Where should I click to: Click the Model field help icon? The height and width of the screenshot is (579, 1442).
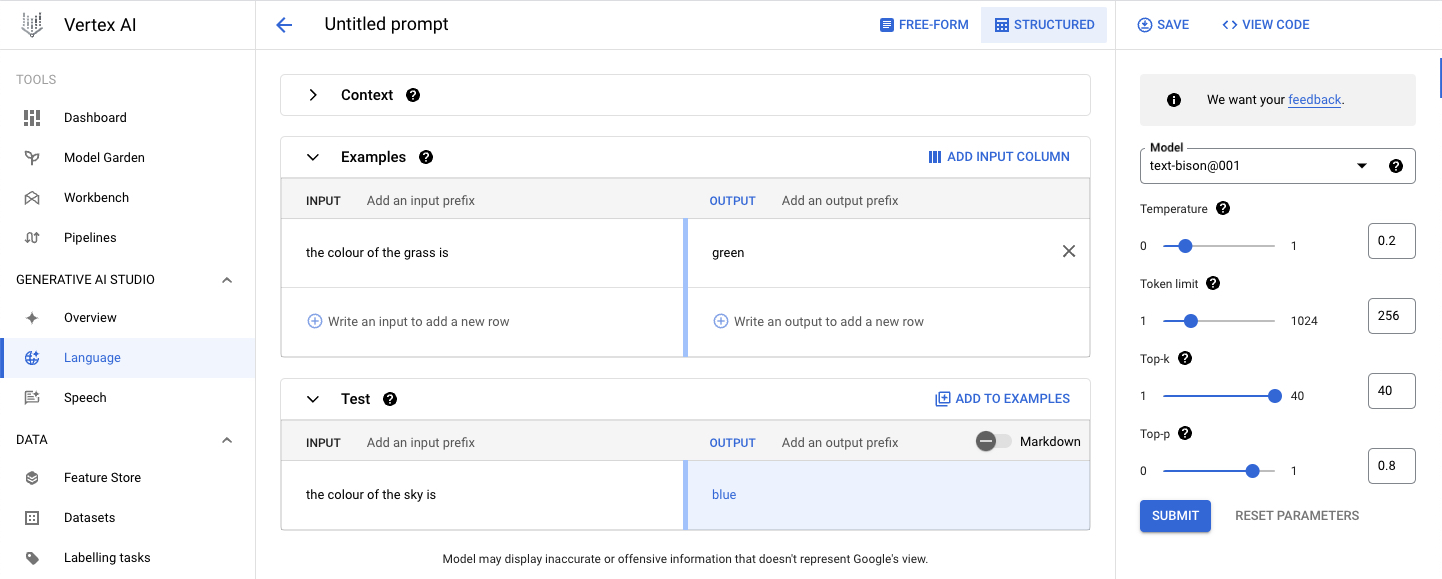click(1396, 166)
